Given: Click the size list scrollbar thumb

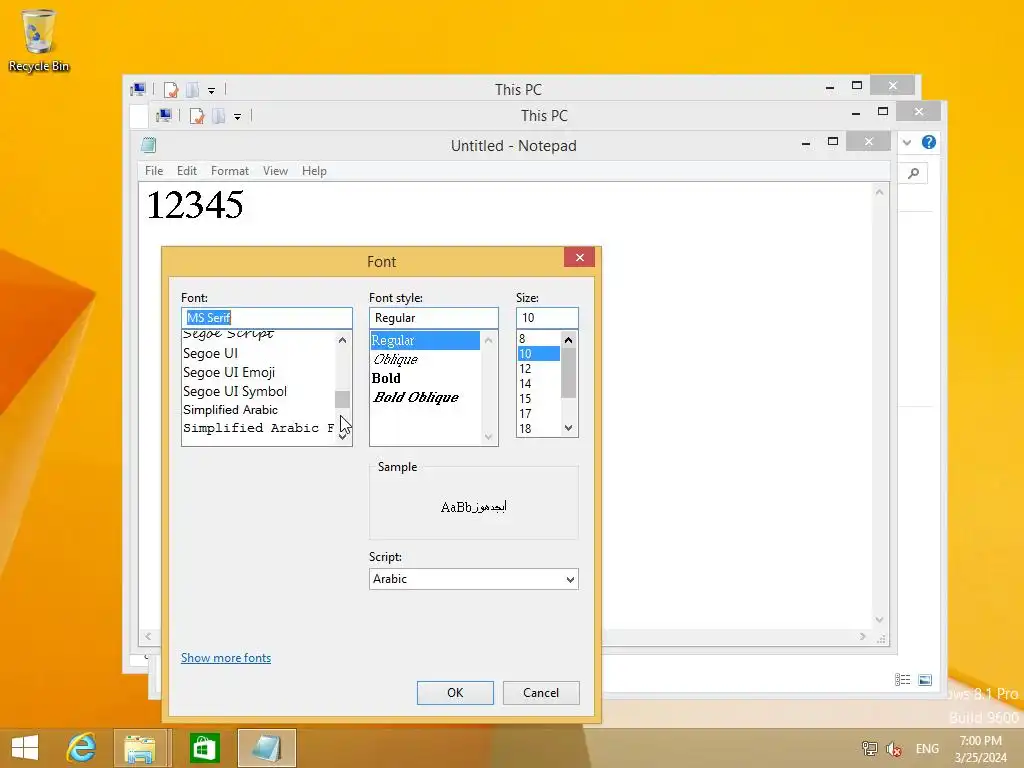Looking at the screenshot, I should coord(568,373).
